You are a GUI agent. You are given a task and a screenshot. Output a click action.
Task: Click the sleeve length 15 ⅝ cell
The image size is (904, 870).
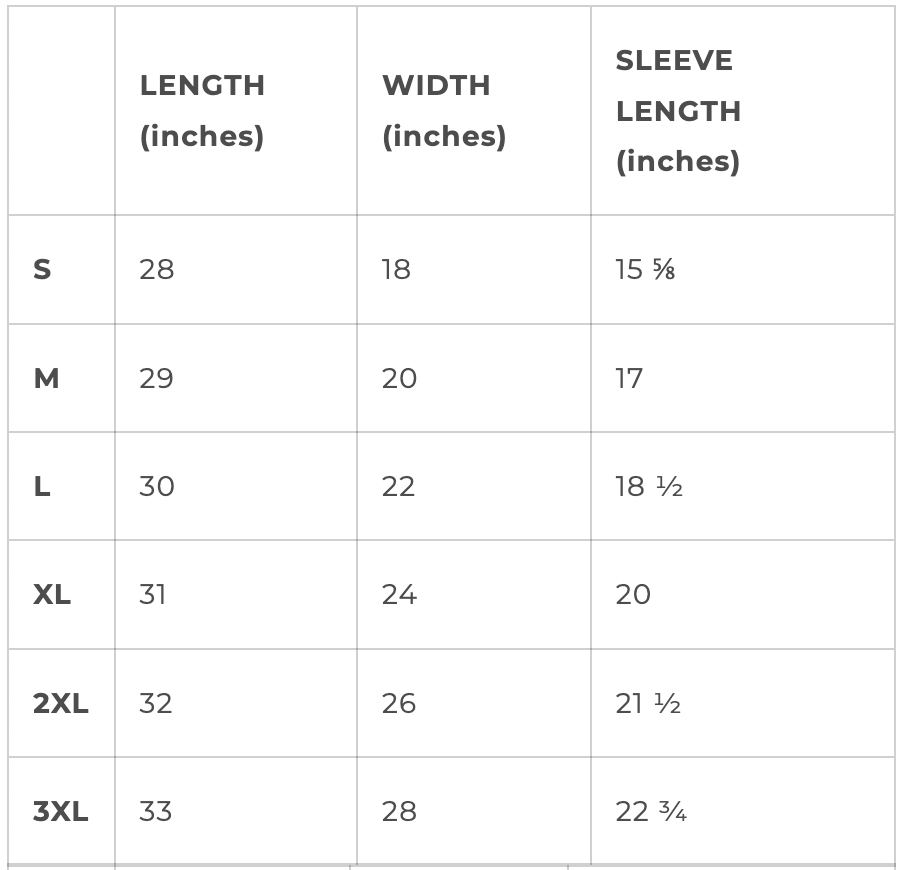pyautogui.click(x=646, y=270)
